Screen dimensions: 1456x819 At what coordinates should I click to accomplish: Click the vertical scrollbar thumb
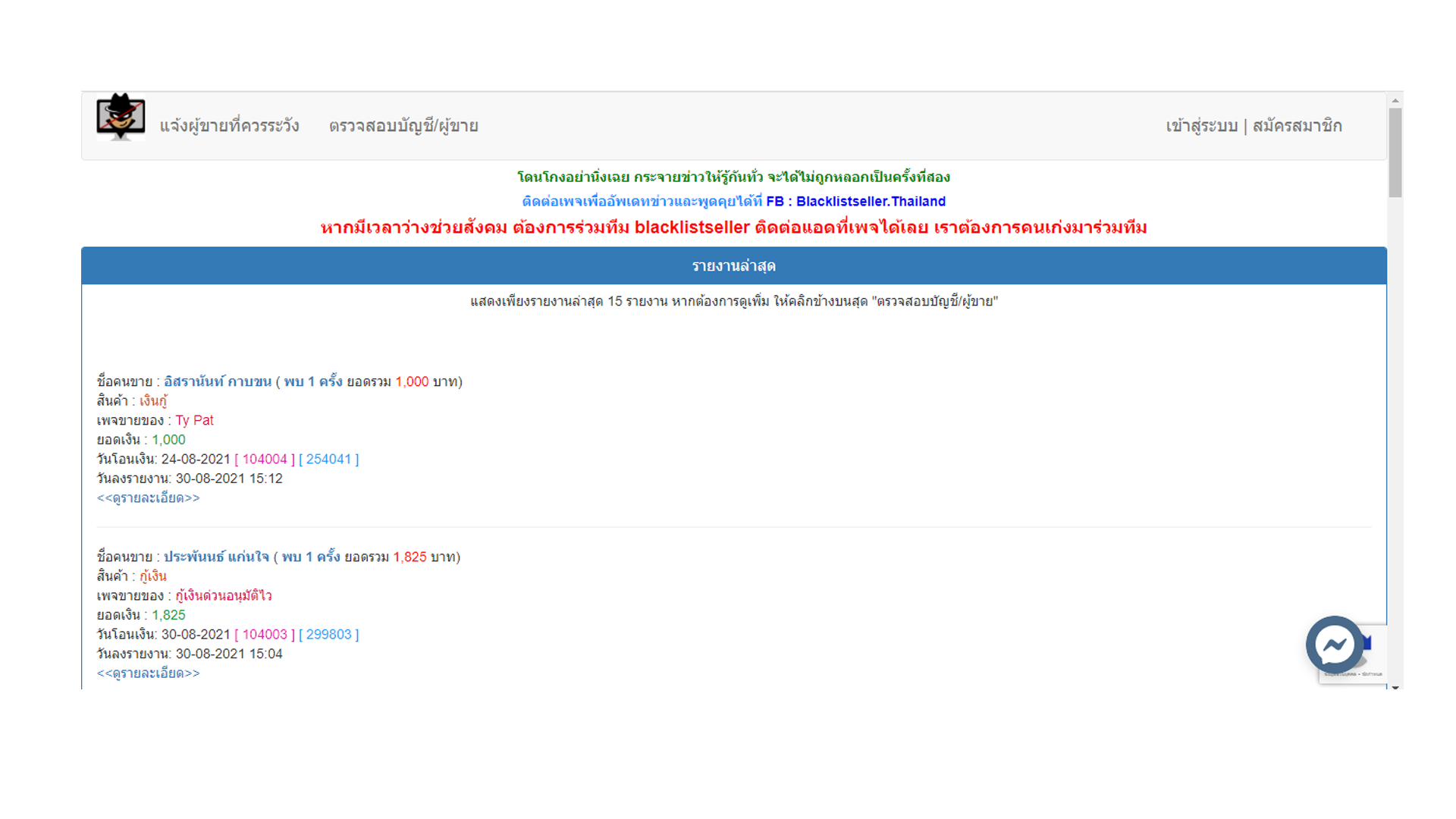1395,152
